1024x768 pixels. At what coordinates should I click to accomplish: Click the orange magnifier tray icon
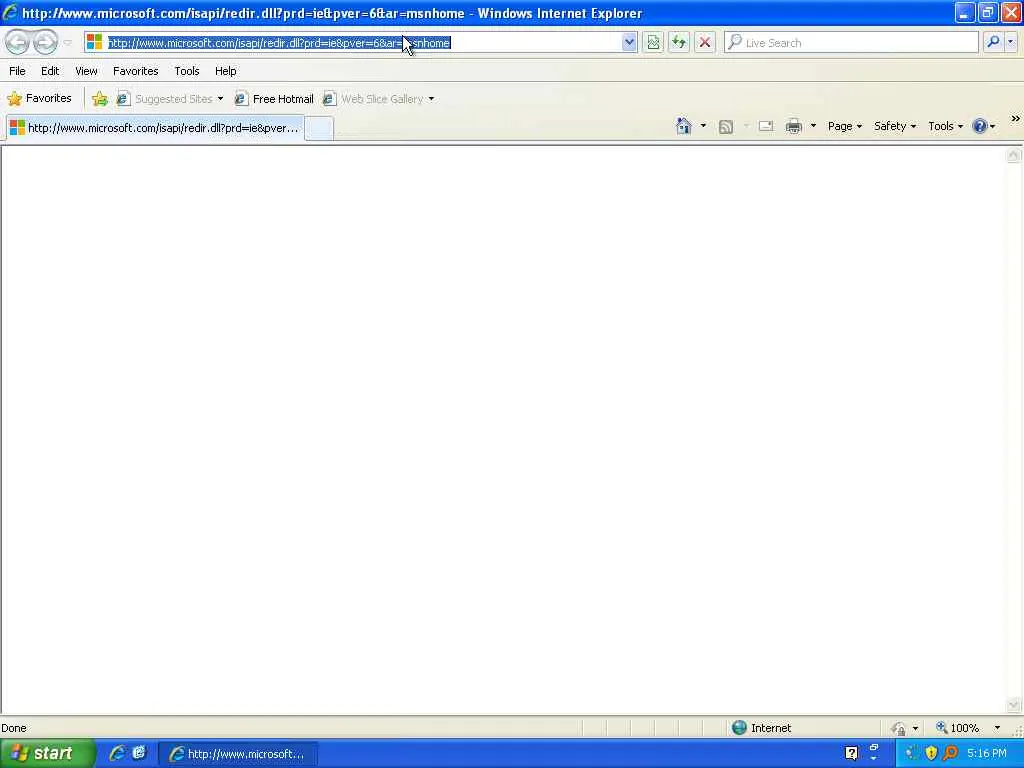[950, 754]
